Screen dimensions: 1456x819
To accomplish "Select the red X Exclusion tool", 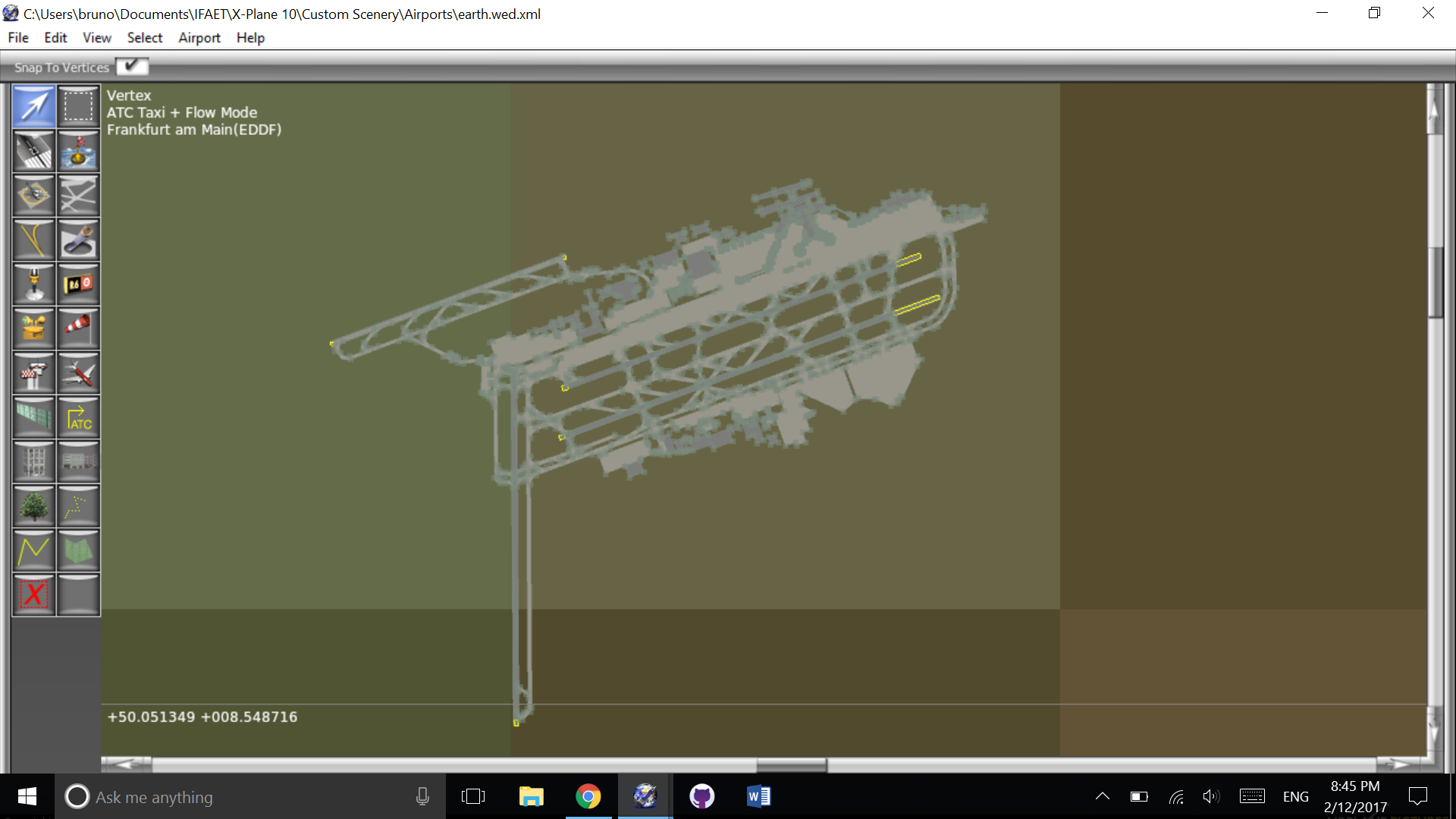I will pyautogui.click(x=33, y=595).
